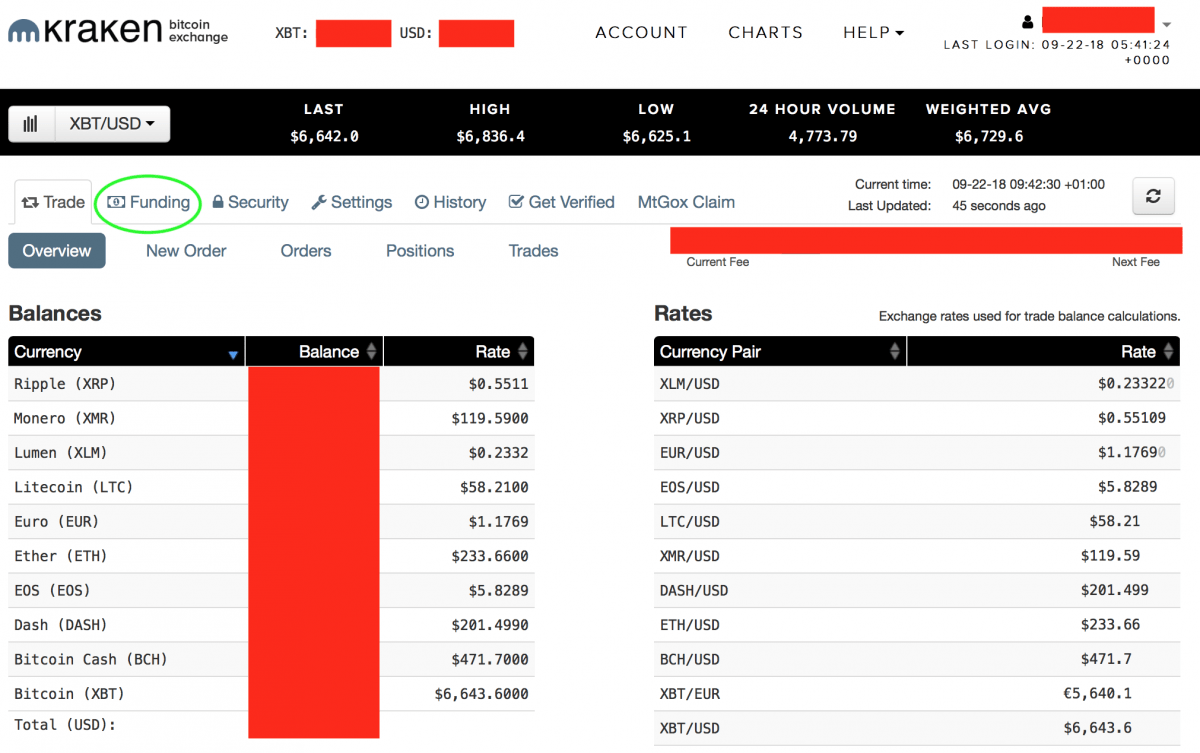Click the XMR/USD rate row
Image resolution: width=1200 pixels, height=753 pixels.
click(x=917, y=556)
